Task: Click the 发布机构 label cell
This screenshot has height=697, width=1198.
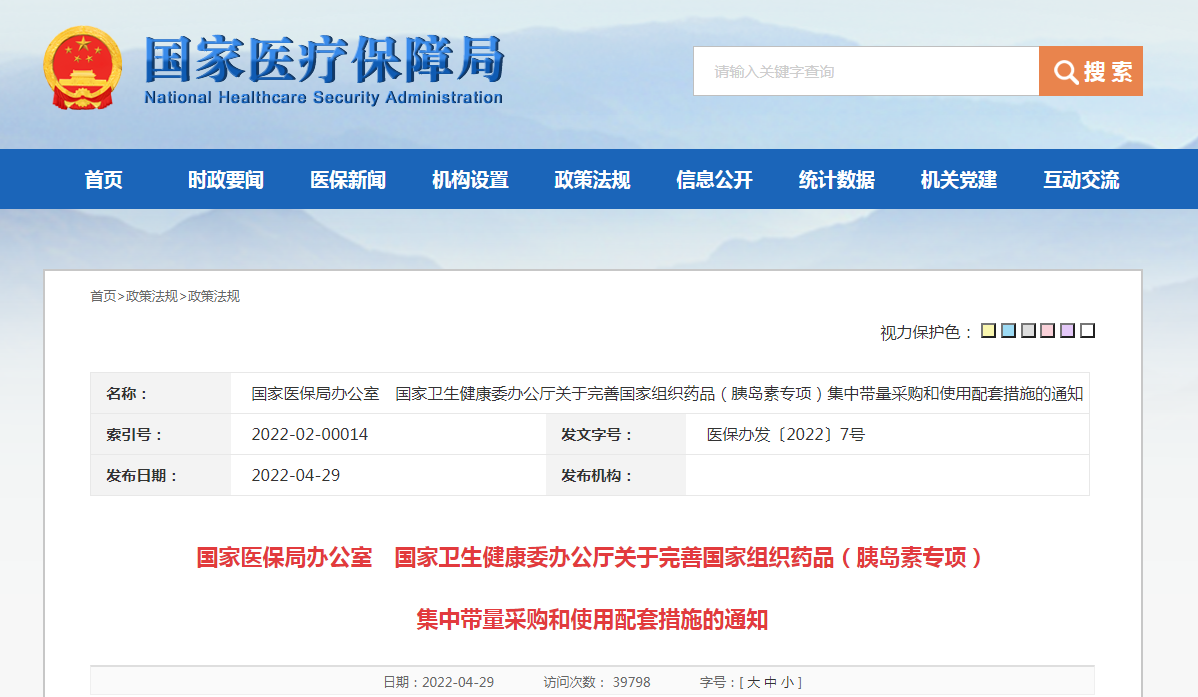Action: (616, 475)
